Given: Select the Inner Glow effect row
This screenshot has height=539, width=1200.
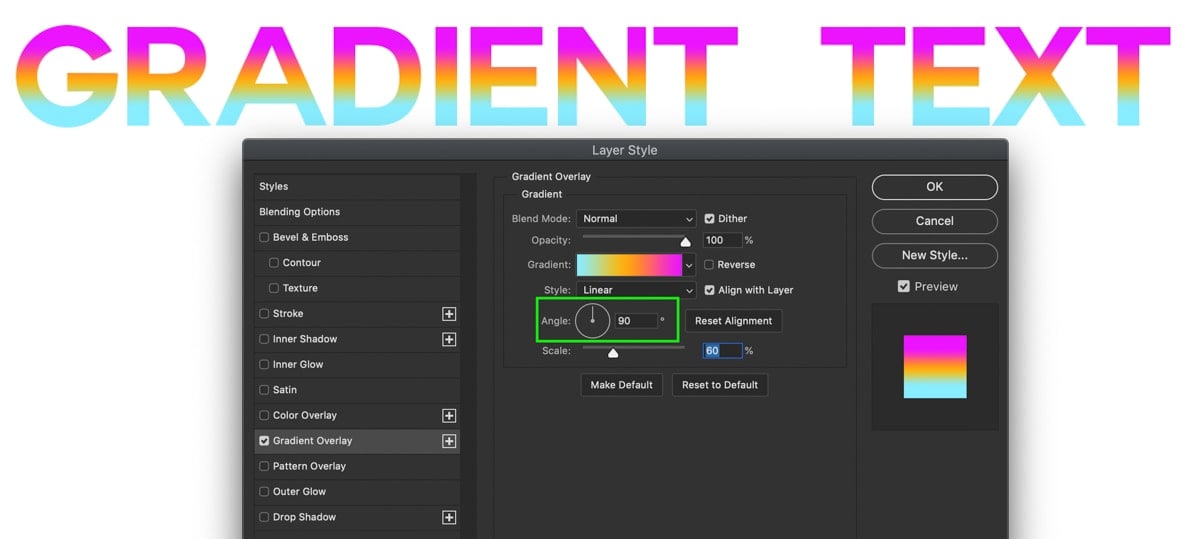Looking at the screenshot, I should [x=358, y=365].
